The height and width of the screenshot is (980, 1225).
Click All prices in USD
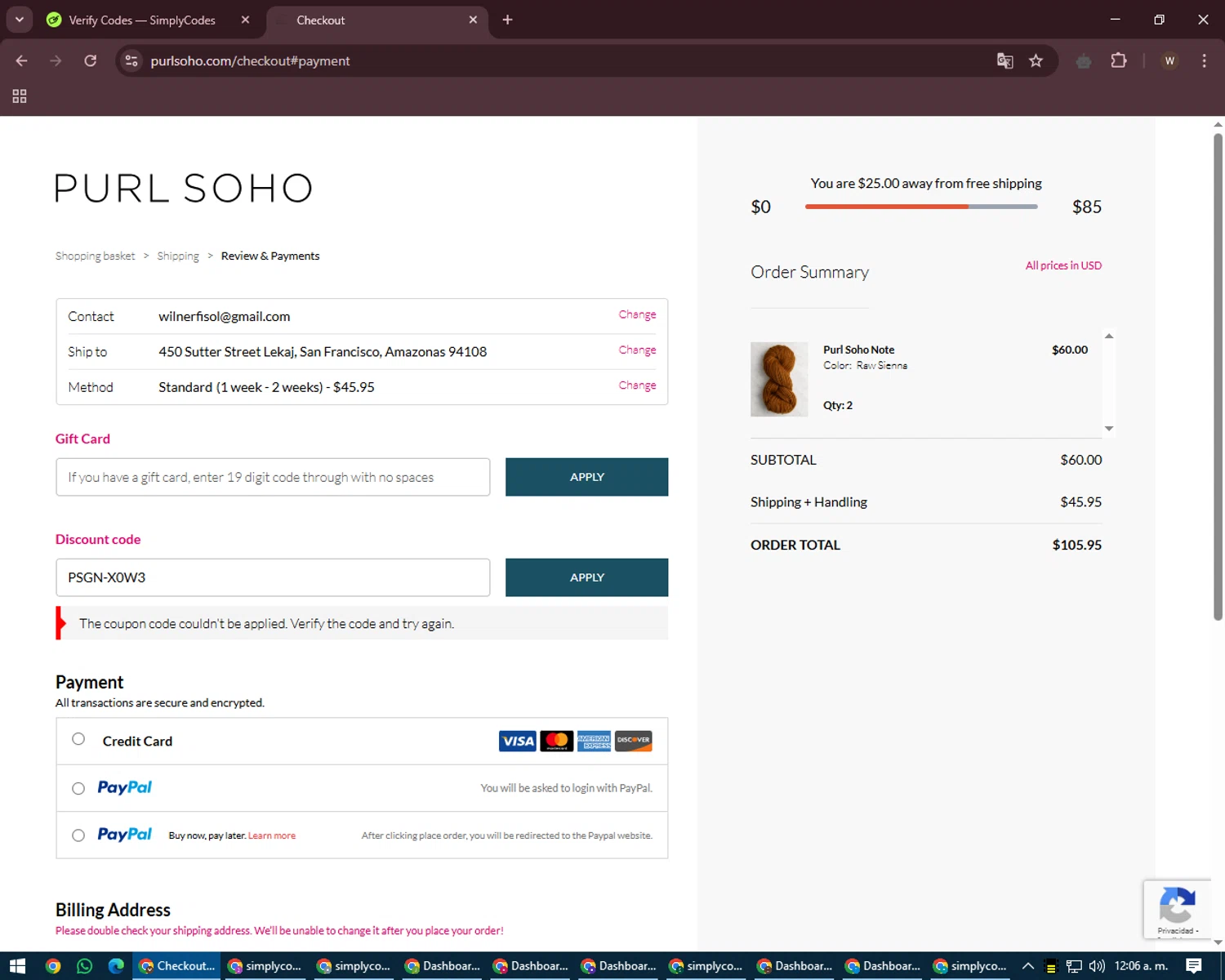pos(1063,265)
